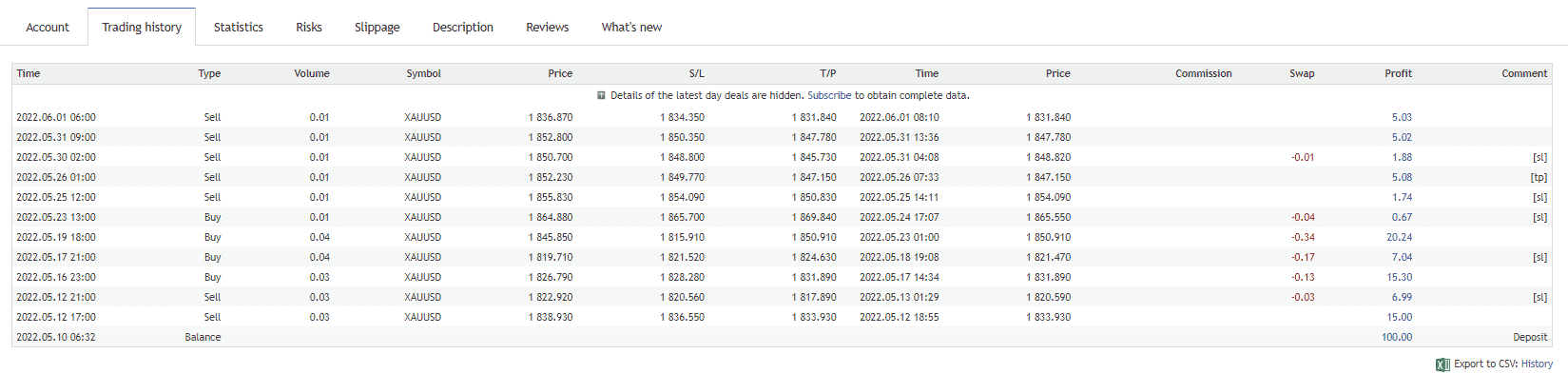1568x374 pixels.
Task: Click the open price 1 819.710
Action: 551,257
